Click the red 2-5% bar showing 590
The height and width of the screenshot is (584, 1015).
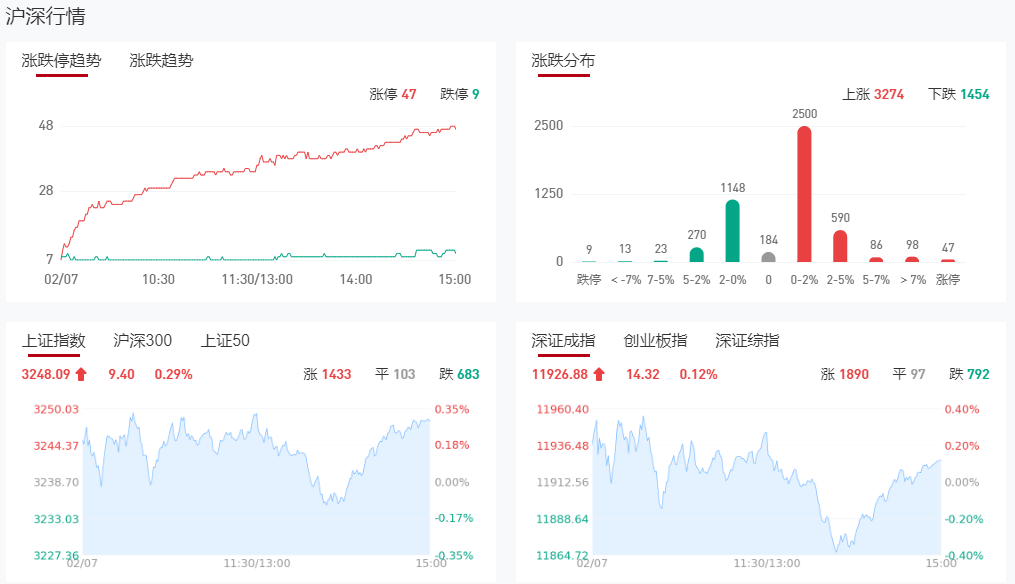click(x=840, y=246)
